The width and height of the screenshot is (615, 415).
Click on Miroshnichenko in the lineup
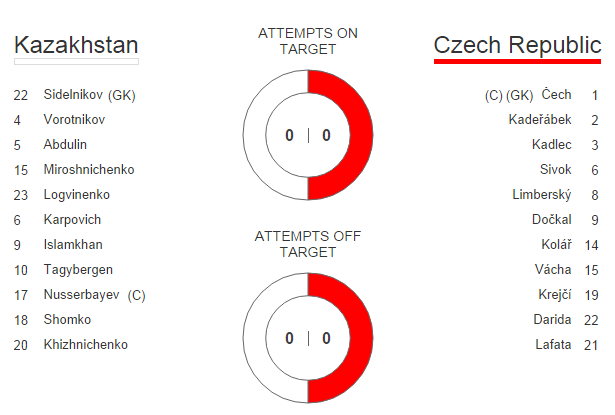click(x=89, y=170)
